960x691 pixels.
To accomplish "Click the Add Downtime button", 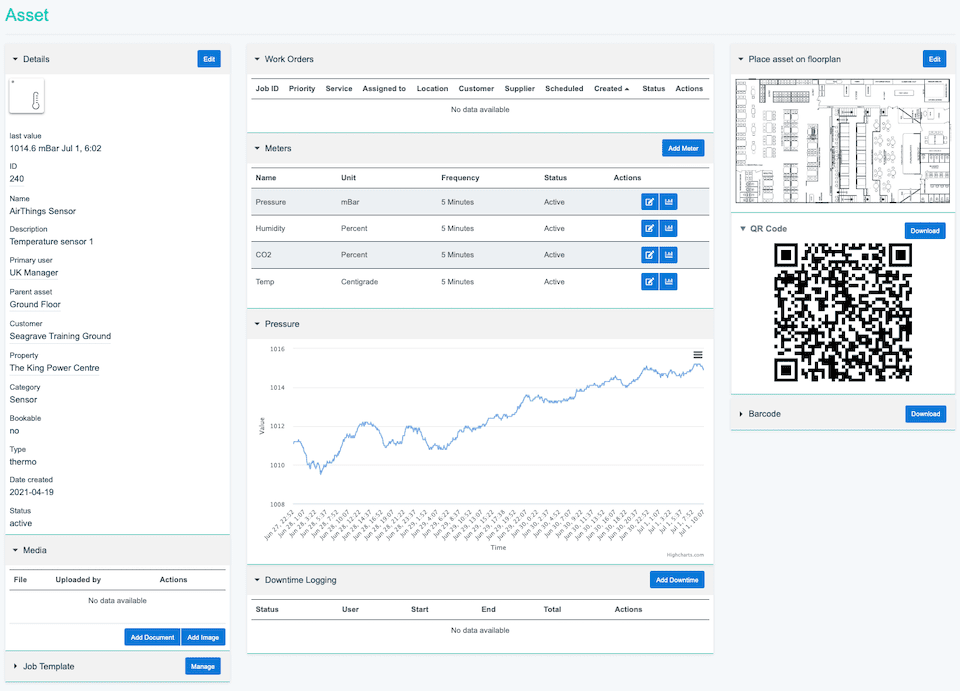I will pos(677,580).
